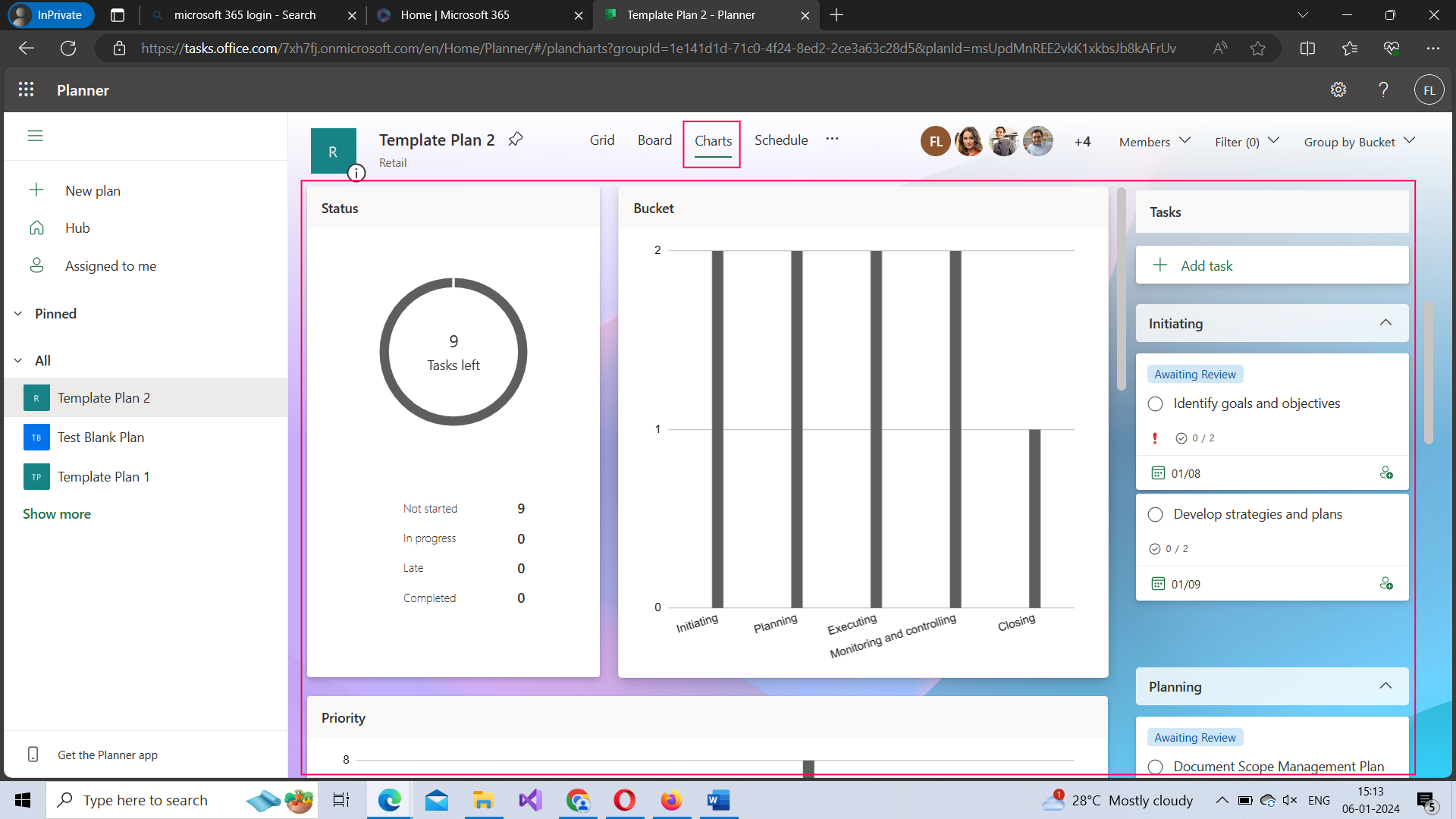Open File Explorer from the taskbar

click(483, 800)
